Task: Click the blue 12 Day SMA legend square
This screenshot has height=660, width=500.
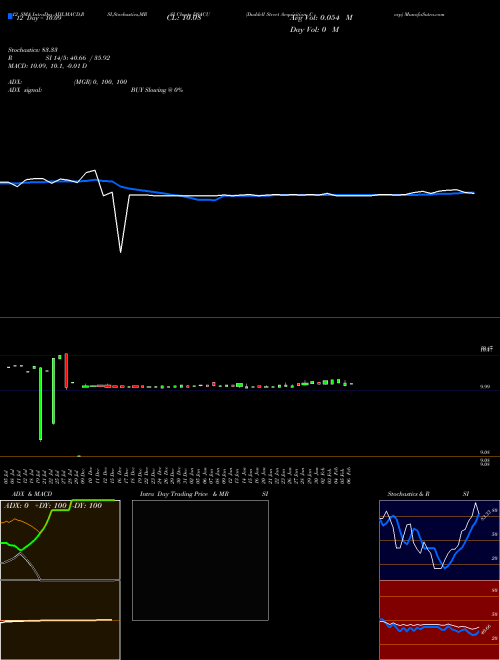Action: (10, 16)
